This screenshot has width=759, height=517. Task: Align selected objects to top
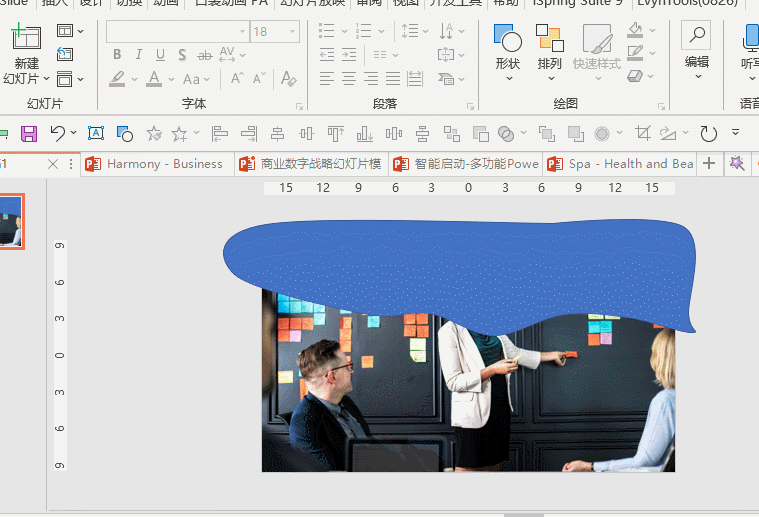point(335,134)
